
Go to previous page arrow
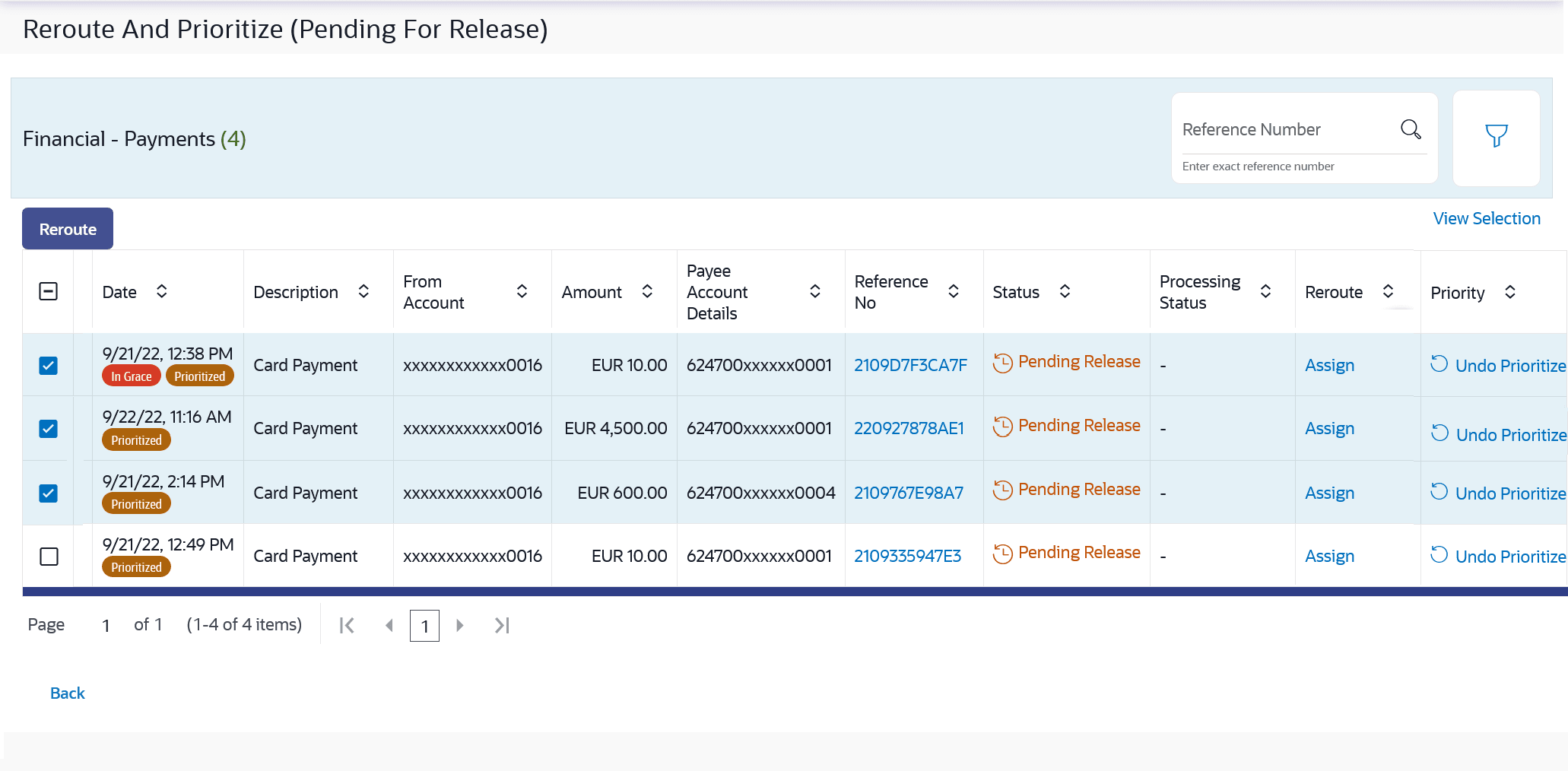389,625
